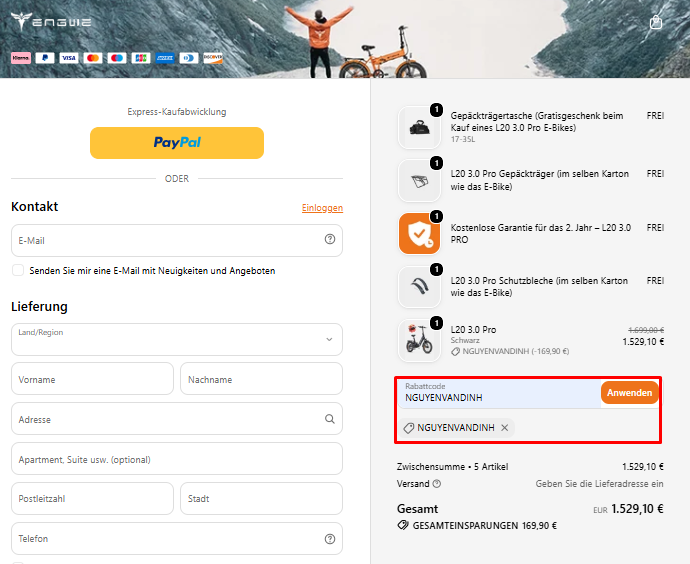
Task: Click the GESAMTEINSPARUNGEN 169,90 € text
Action: click(484, 525)
